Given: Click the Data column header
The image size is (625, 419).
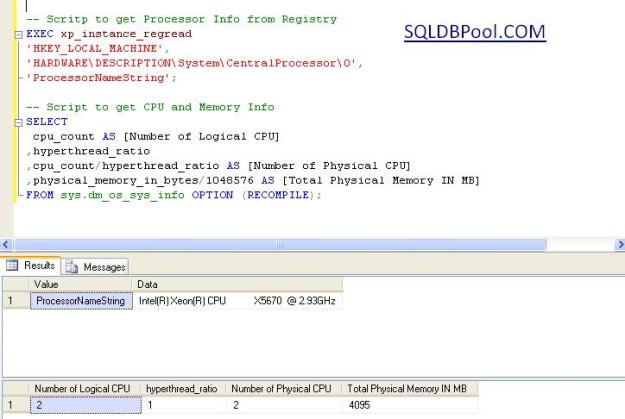Looking at the screenshot, I should 237,284.
